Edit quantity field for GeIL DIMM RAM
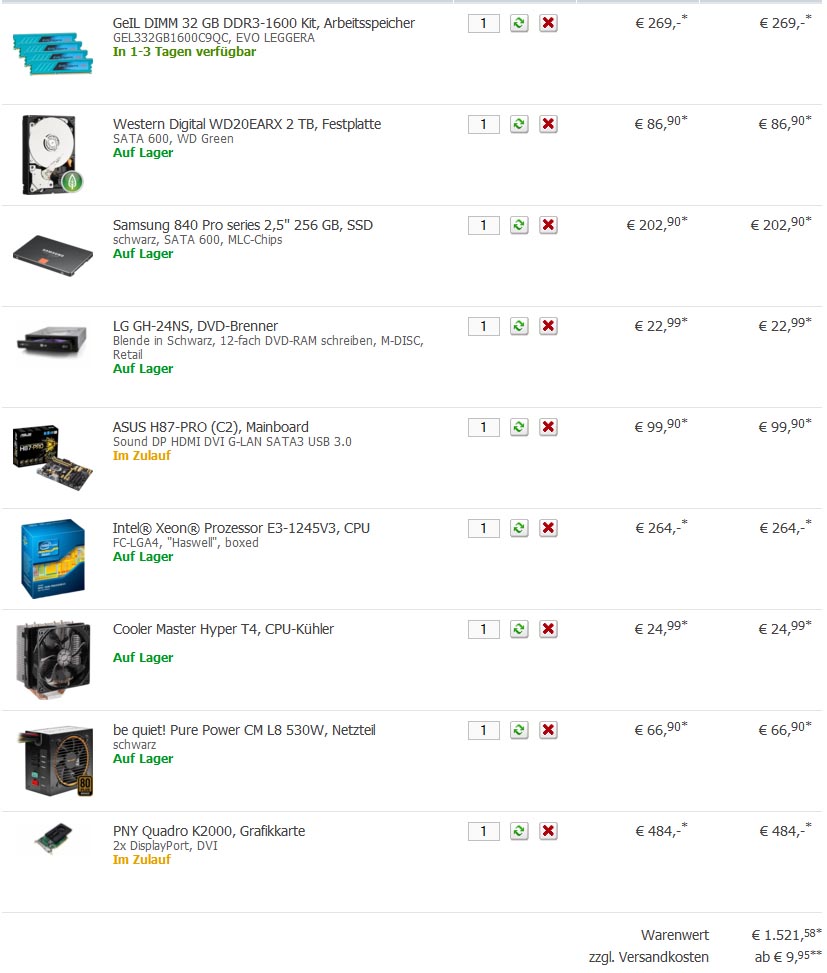 click(484, 24)
